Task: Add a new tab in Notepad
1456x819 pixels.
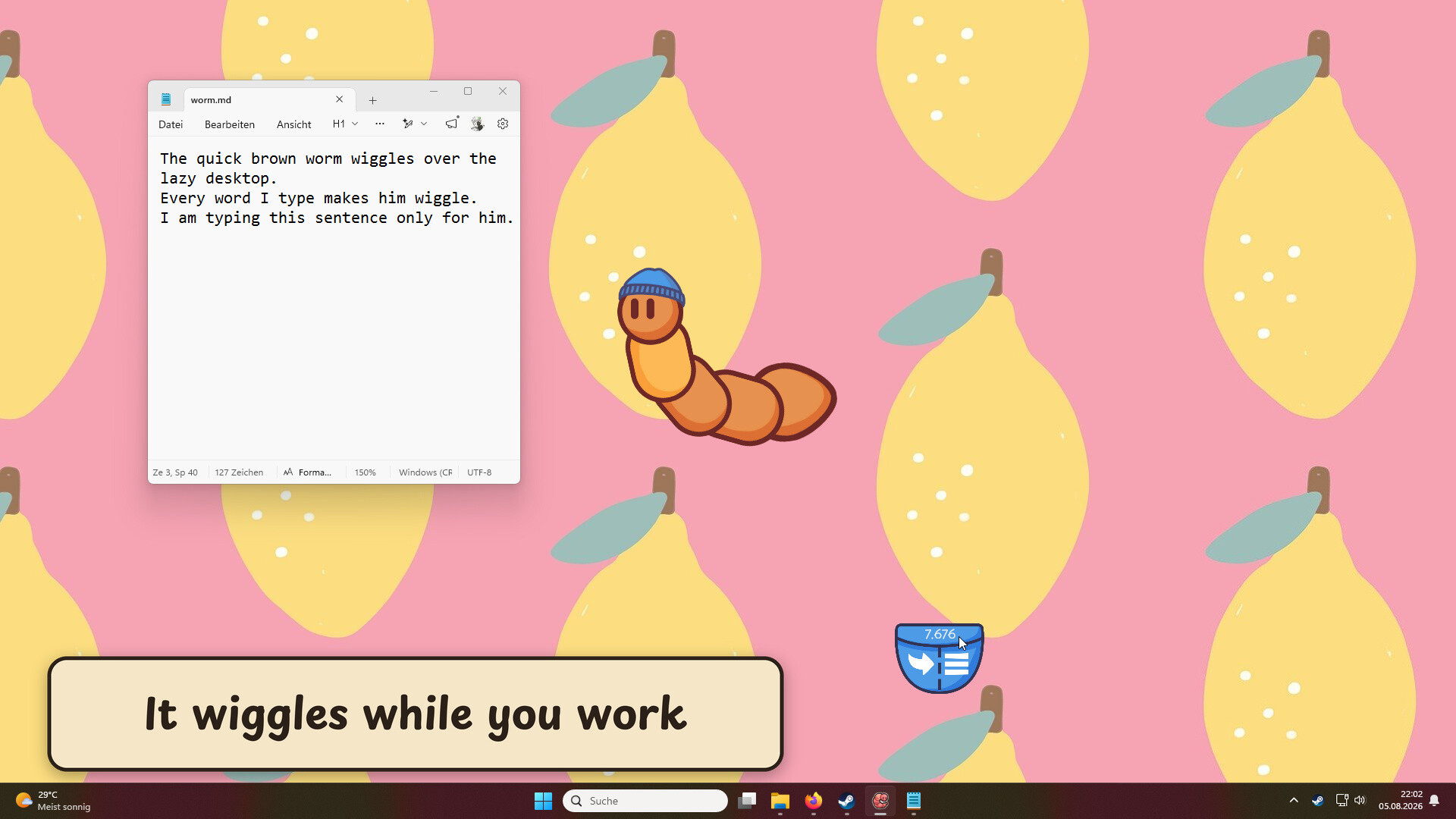Action: click(x=372, y=100)
